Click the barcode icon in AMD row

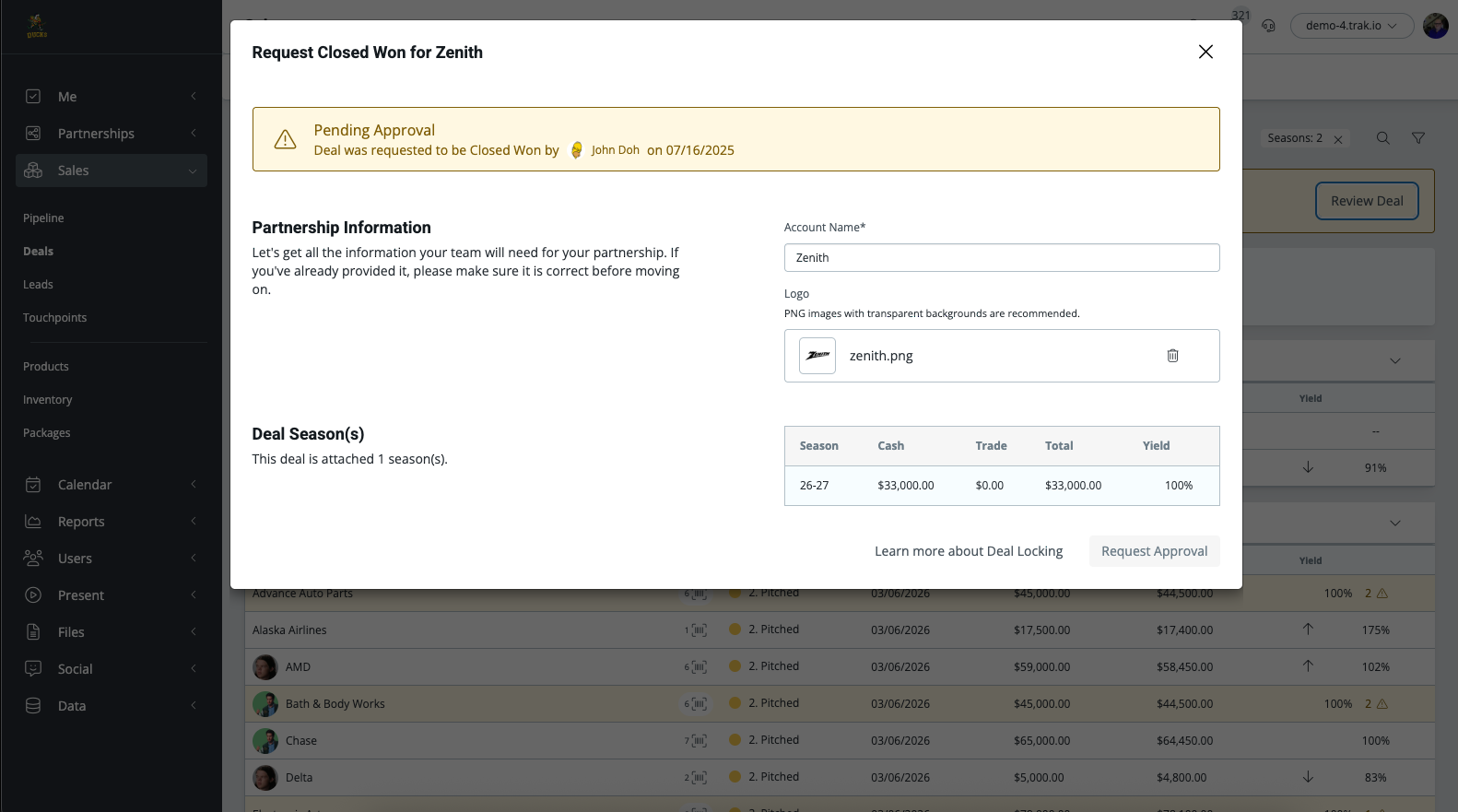click(x=700, y=667)
